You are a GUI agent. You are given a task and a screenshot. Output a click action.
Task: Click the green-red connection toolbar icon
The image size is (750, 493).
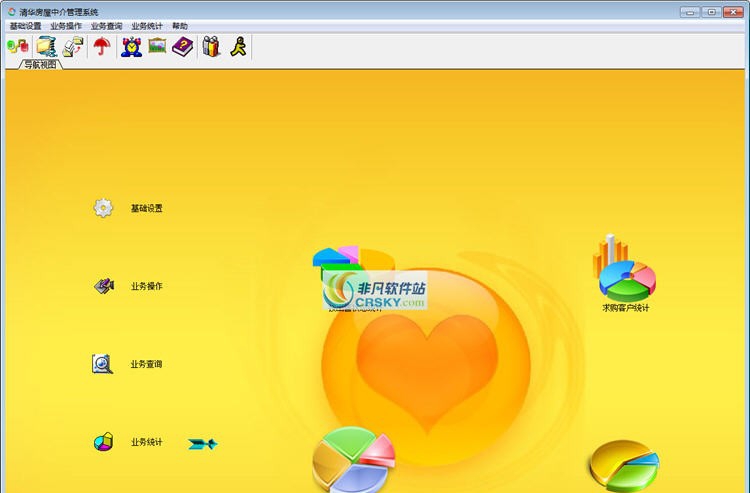pyautogui.click(x=18, y=46)
